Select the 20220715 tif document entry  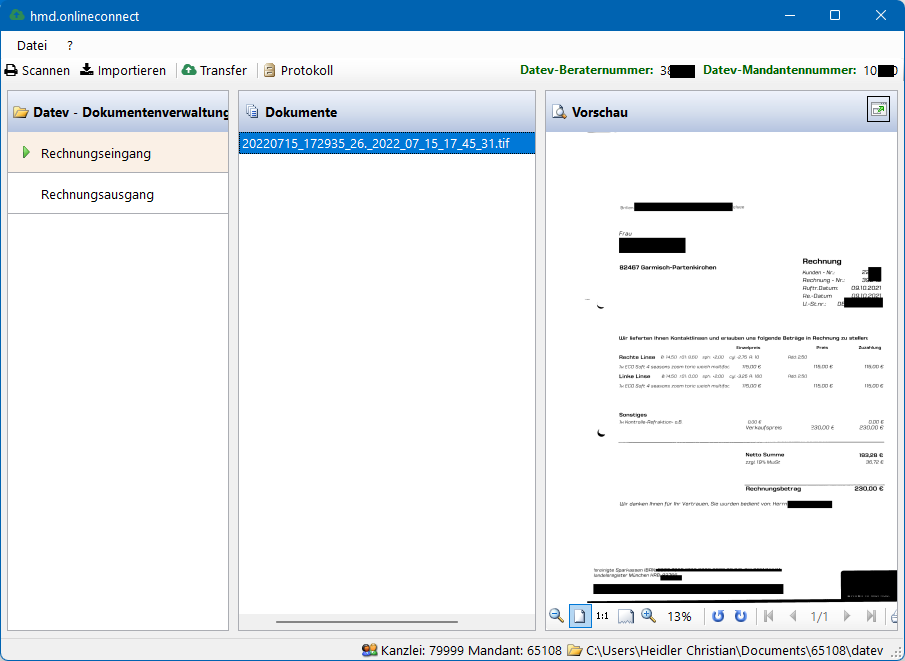click(x=387, y=143)
